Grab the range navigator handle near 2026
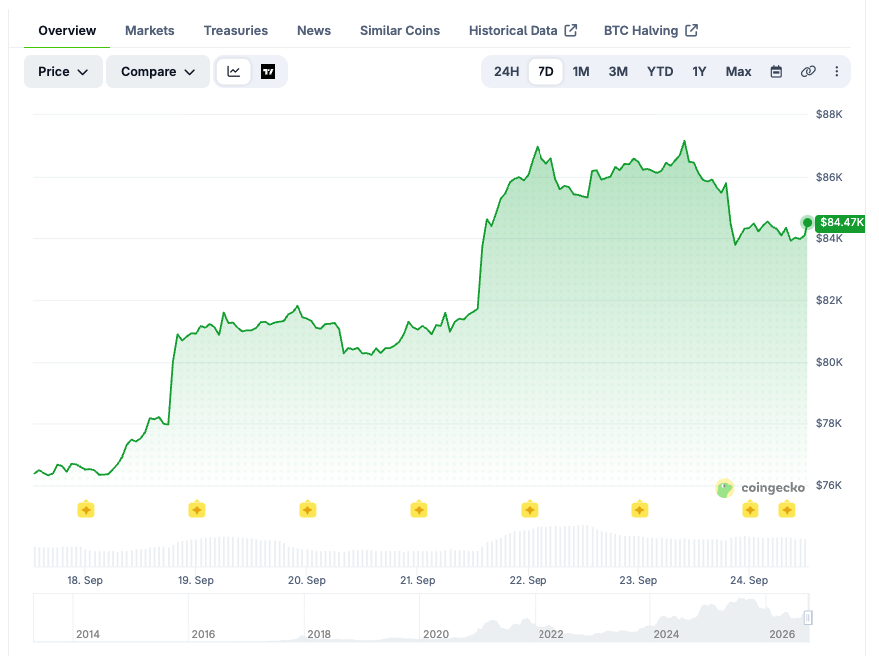Image resolution: width=879 pixels, height=656 pixels. (x=808, y=617)
